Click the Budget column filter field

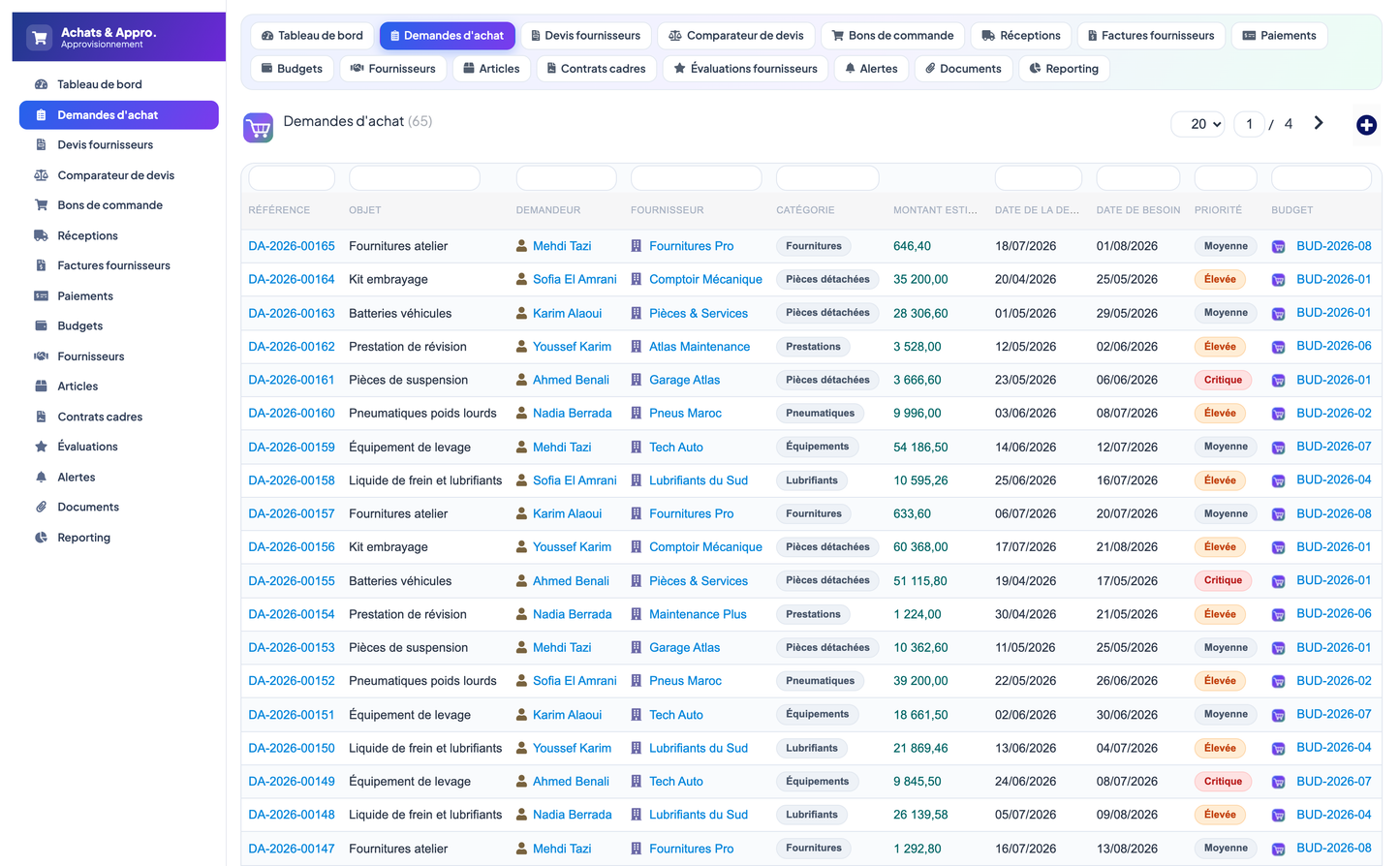[x=1322, y=178]
